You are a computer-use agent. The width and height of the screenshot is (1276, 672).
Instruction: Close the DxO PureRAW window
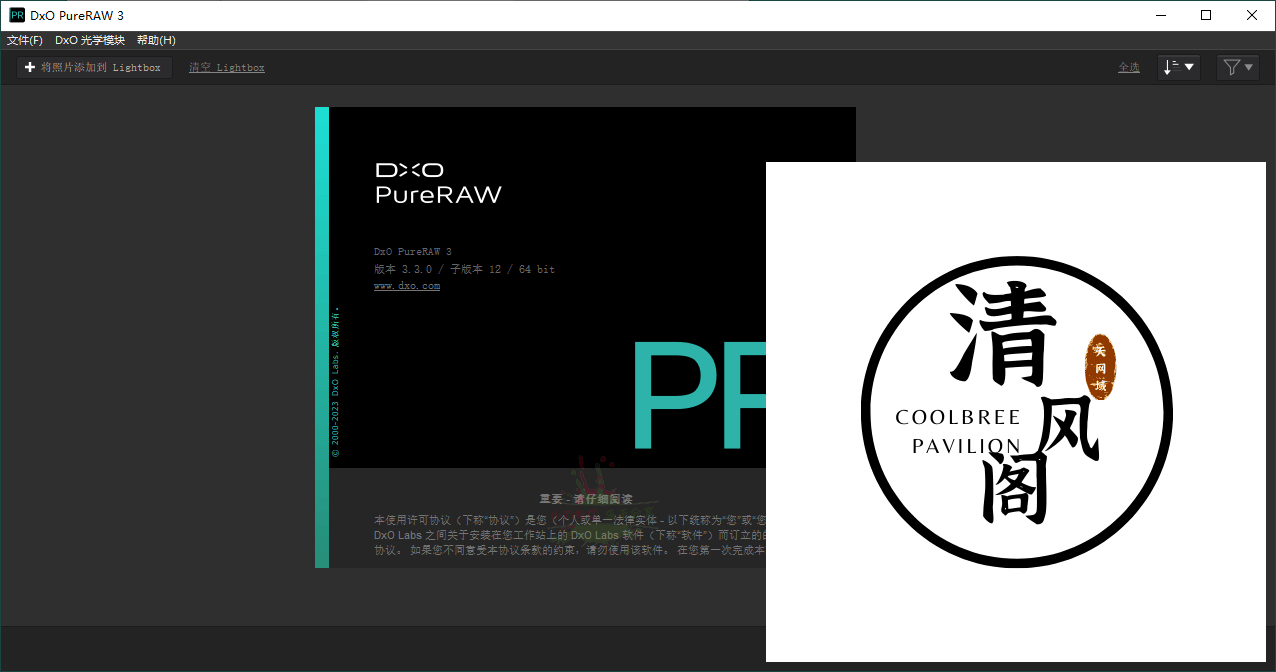coord(1252,15)
